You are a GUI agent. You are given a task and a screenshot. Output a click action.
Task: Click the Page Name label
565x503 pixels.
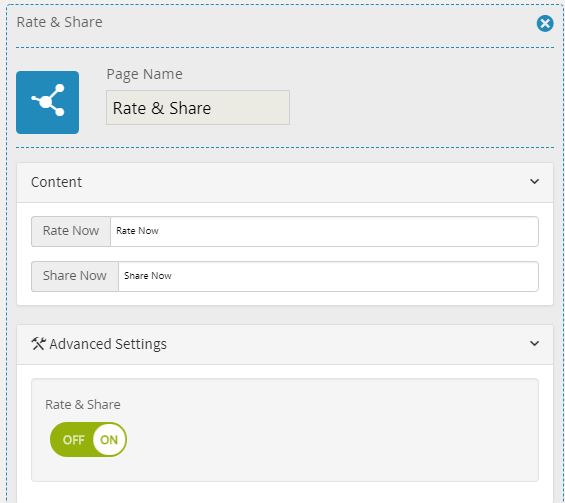pos(144,74)
